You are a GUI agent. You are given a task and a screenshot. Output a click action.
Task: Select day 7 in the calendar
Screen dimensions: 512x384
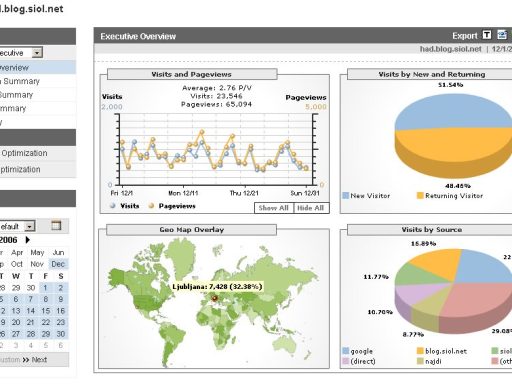(30, 299)
